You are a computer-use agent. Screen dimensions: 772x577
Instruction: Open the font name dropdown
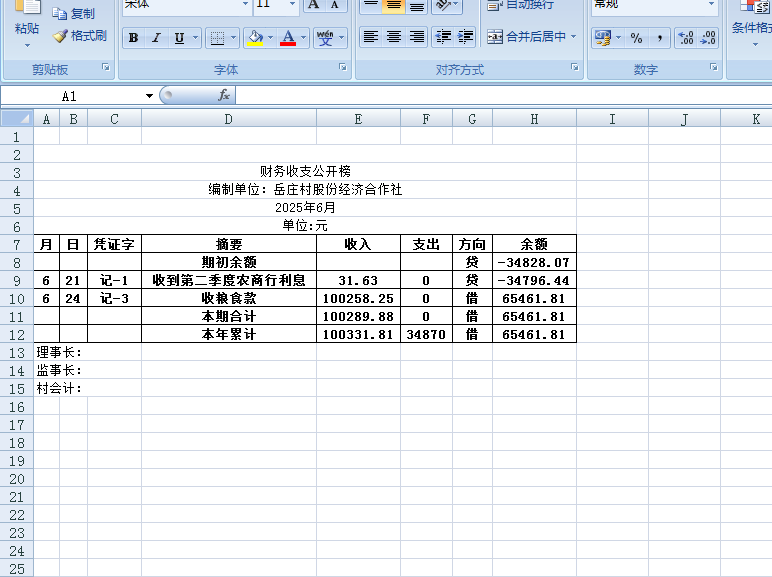[245, 5]
